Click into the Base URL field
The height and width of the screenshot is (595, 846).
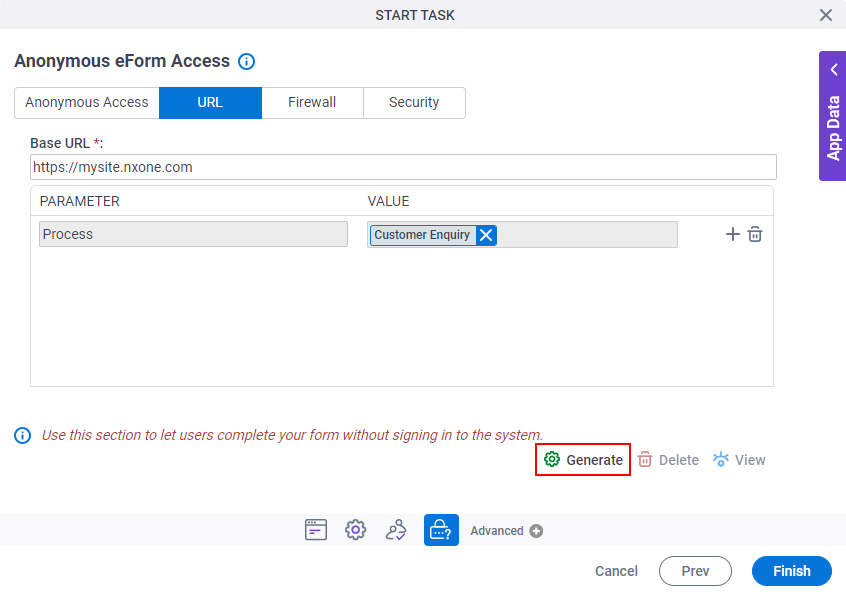(403, 167)
